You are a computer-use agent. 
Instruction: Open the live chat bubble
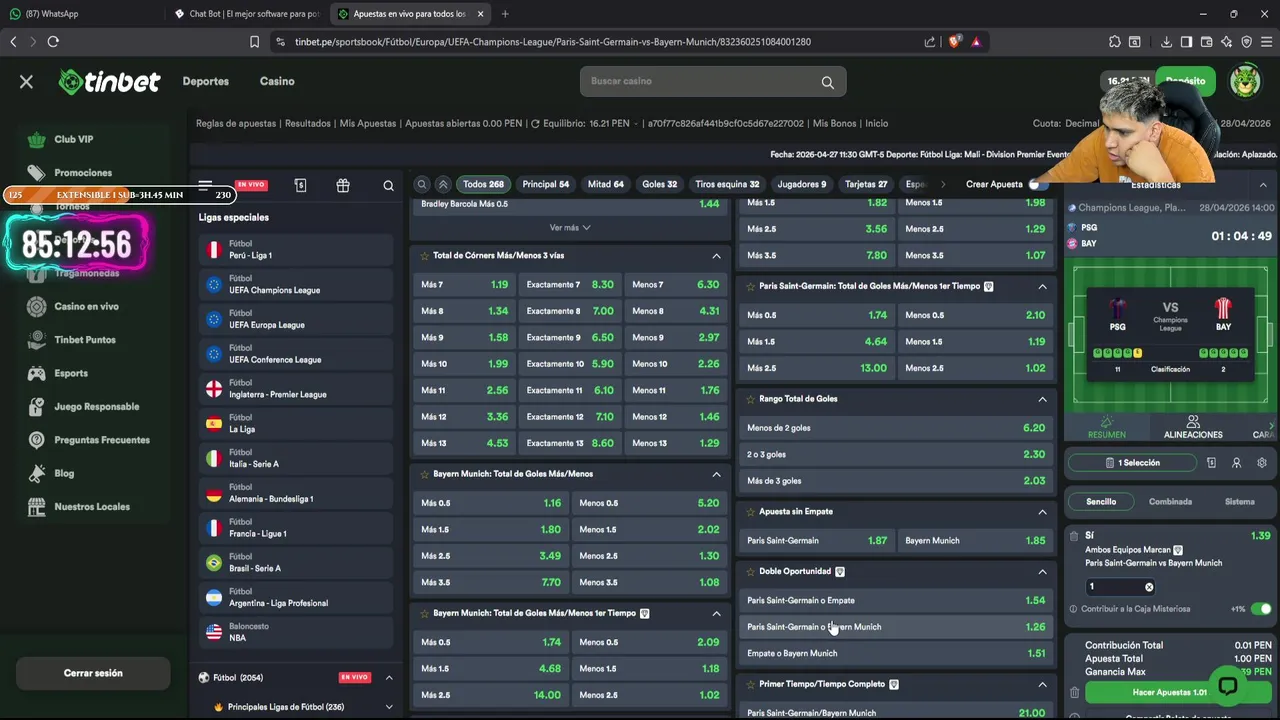[1227, 686]
